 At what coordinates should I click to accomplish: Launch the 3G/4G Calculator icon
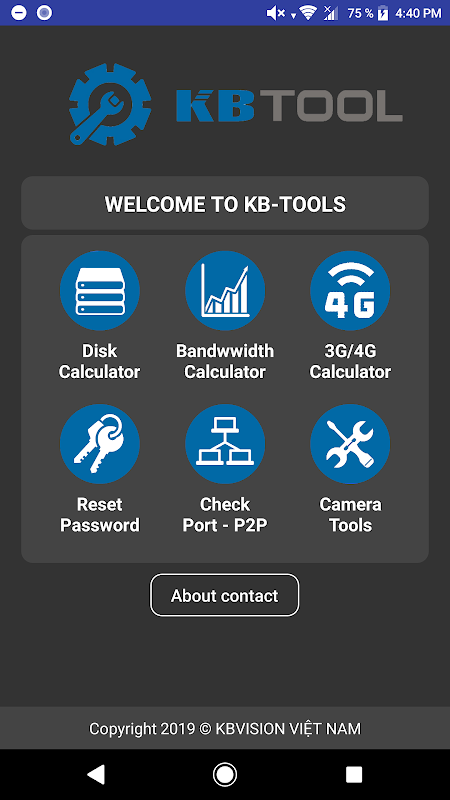pyautogui.click(x=350, y=290)
